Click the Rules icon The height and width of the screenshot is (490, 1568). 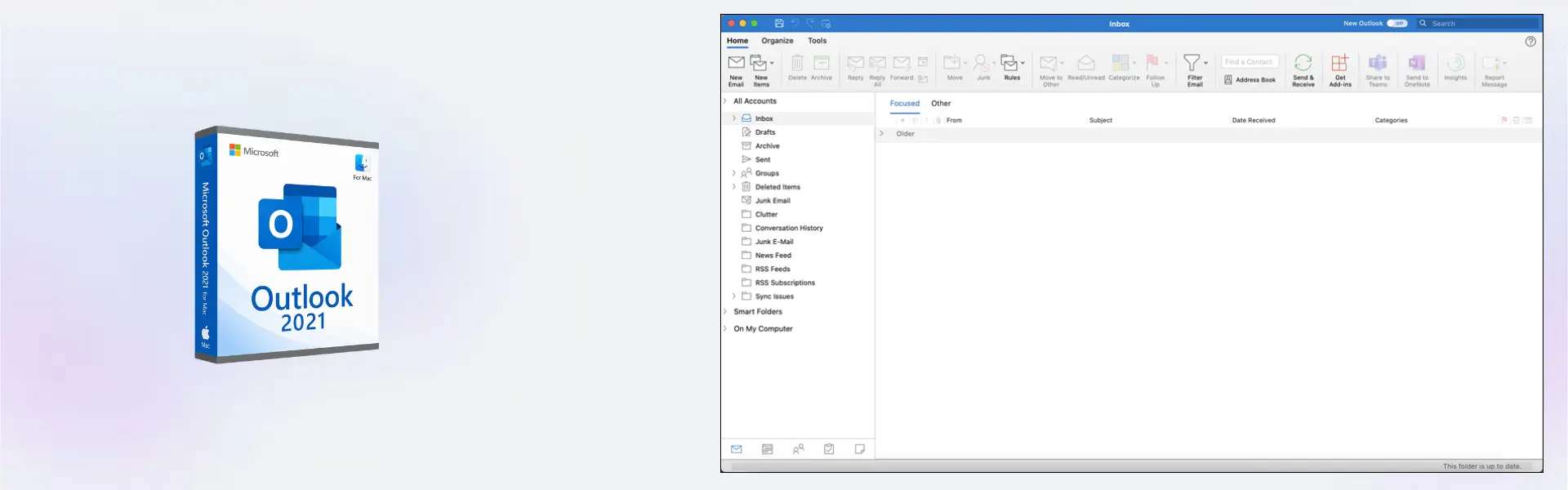1009,63
